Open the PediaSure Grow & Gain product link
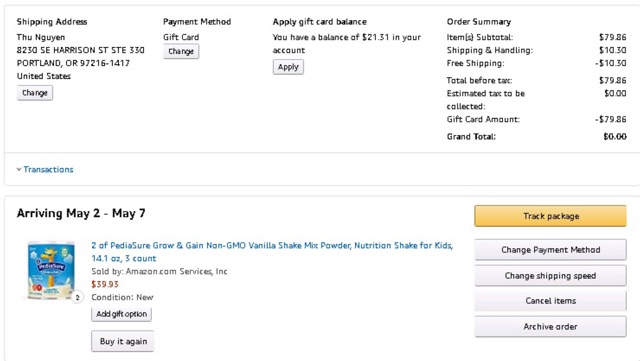The image size is (640, 361). 272,252
